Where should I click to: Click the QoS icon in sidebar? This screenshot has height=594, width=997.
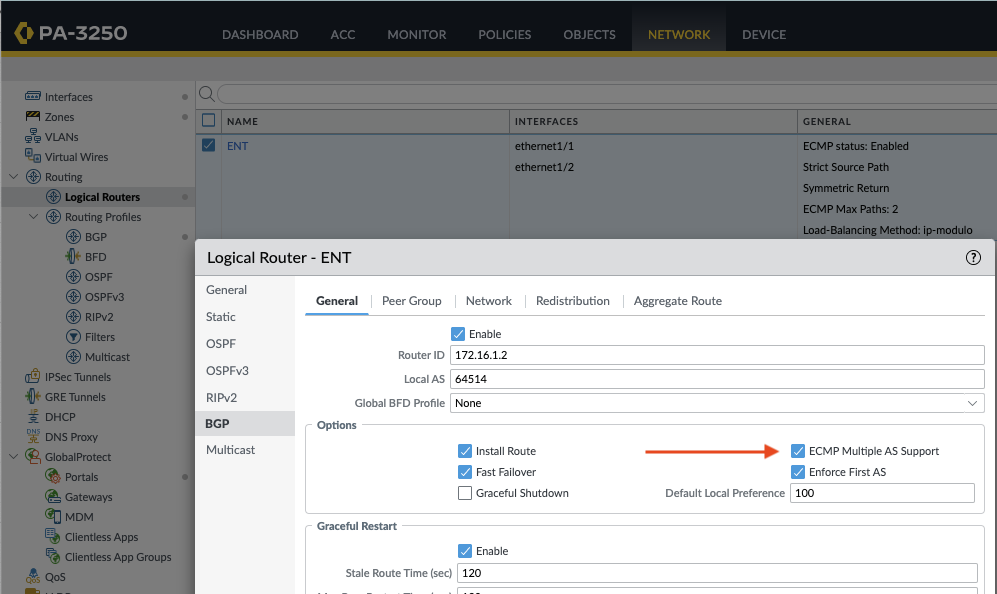(33, 577)
